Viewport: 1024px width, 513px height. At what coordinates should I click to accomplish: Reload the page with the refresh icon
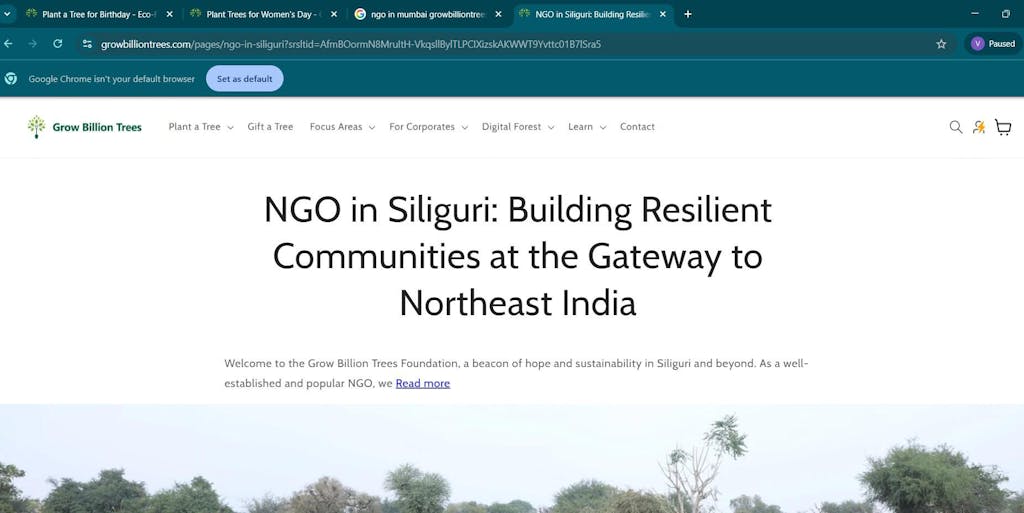pyautogui.click(x=58, y=44)
